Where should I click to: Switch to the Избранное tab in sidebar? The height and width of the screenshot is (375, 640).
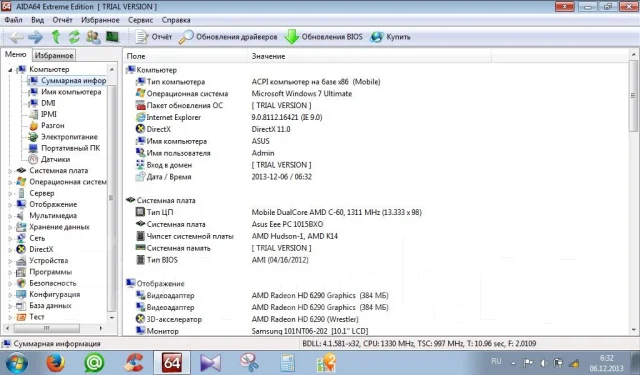54,55
